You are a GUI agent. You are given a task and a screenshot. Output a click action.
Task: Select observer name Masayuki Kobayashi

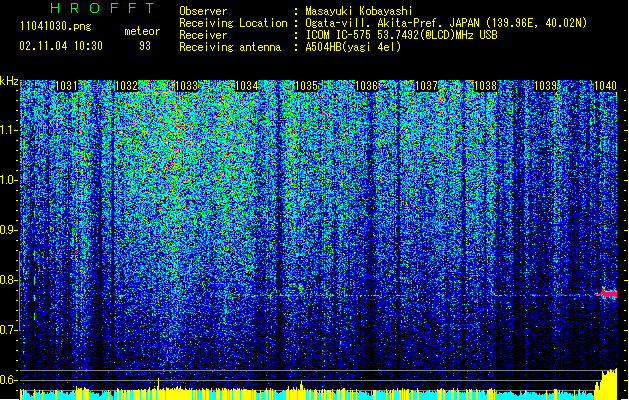click(x=359, y=11)
